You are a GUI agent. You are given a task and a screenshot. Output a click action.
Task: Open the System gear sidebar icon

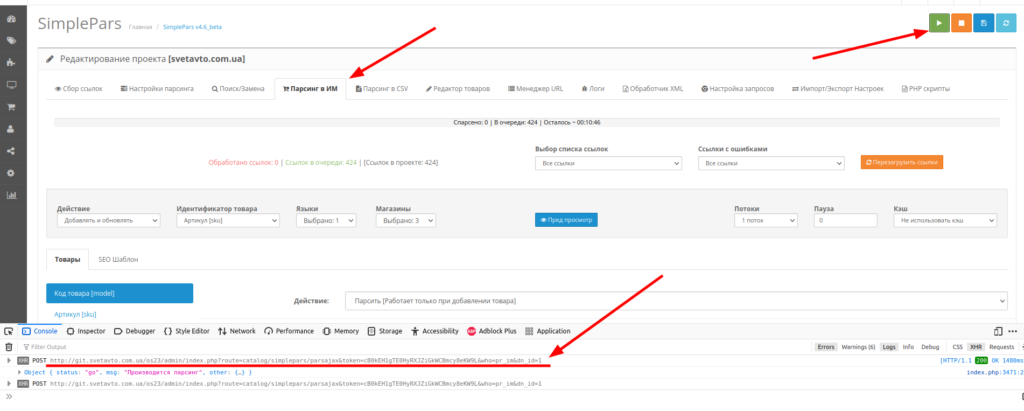pos(10,173)
